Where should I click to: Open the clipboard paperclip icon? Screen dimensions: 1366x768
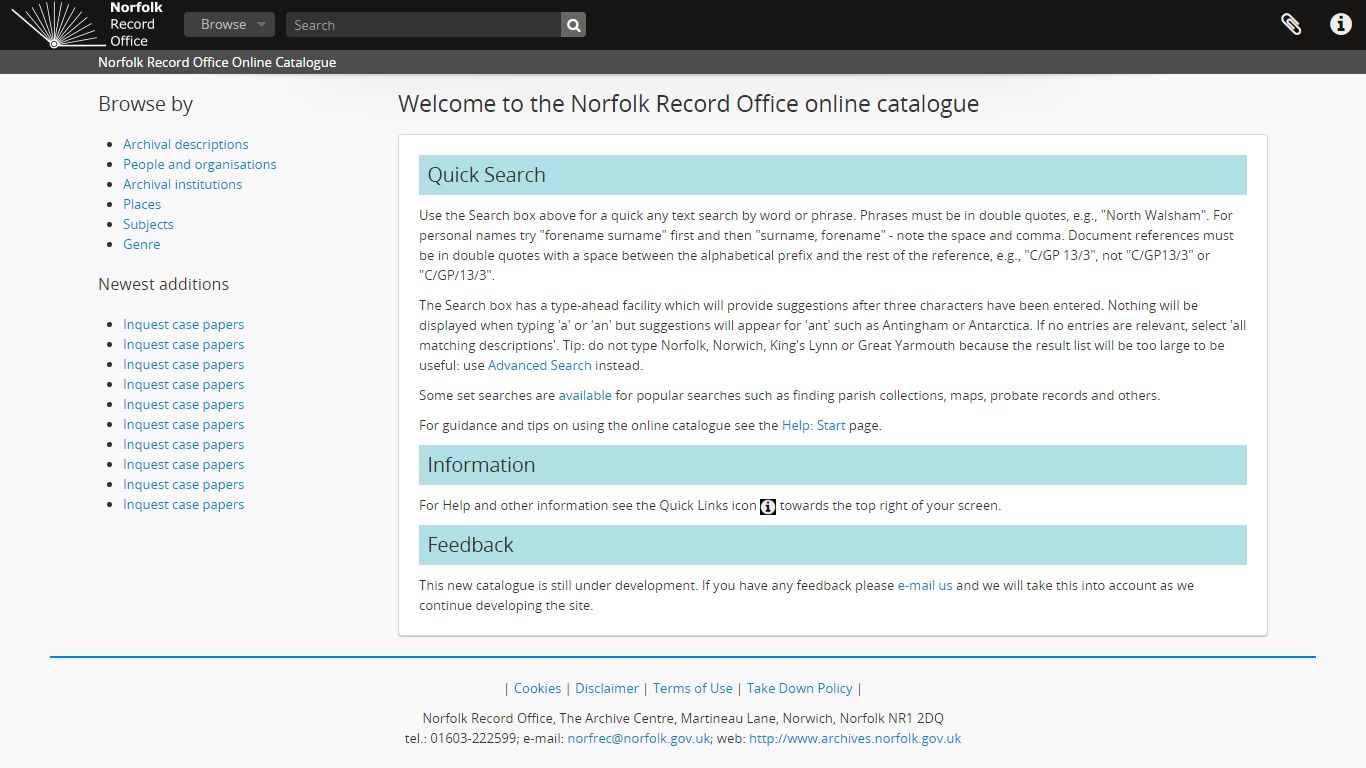(1291, 25)
